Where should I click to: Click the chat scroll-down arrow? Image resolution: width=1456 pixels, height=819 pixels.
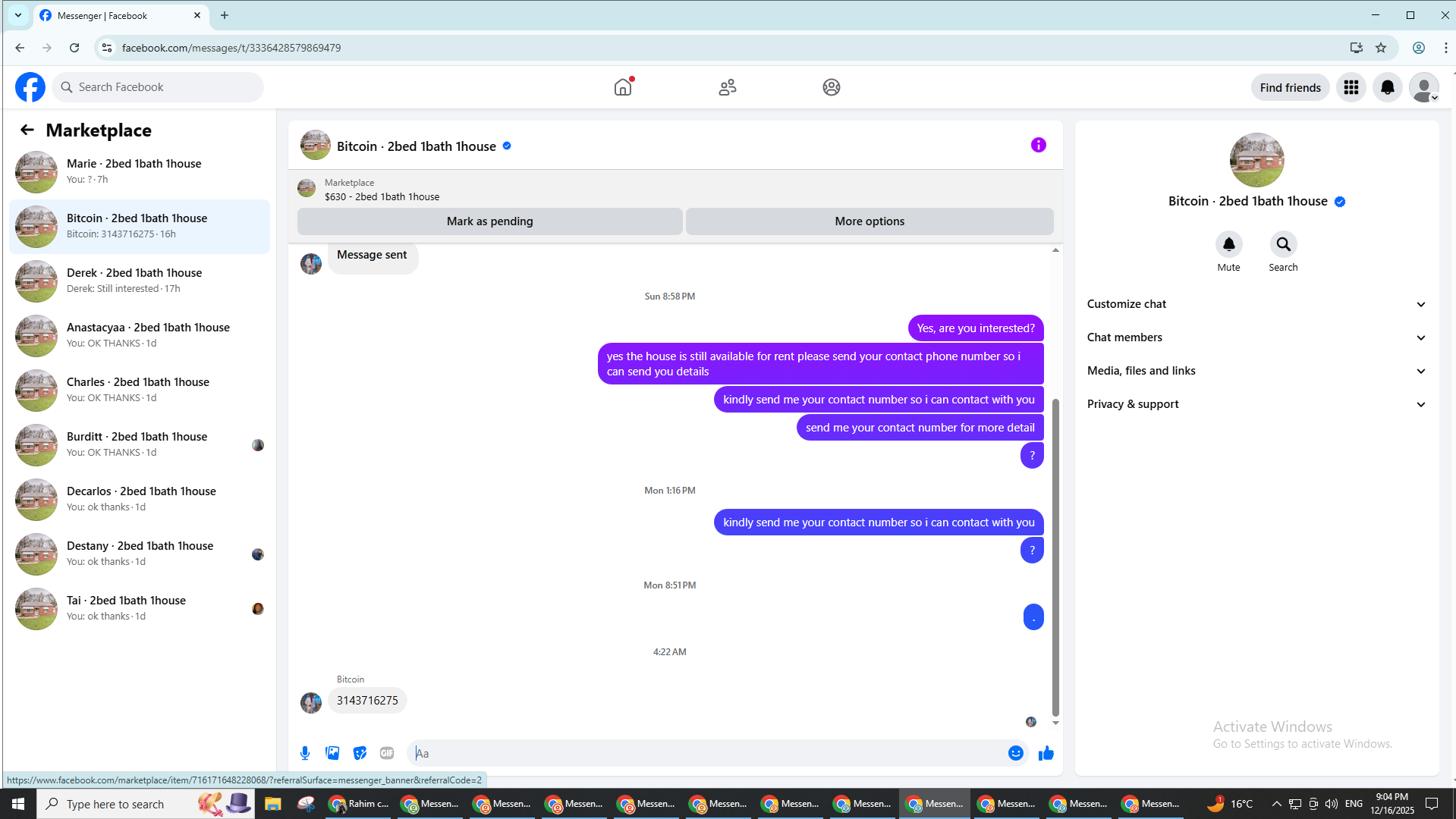[x=1055, y=723]
